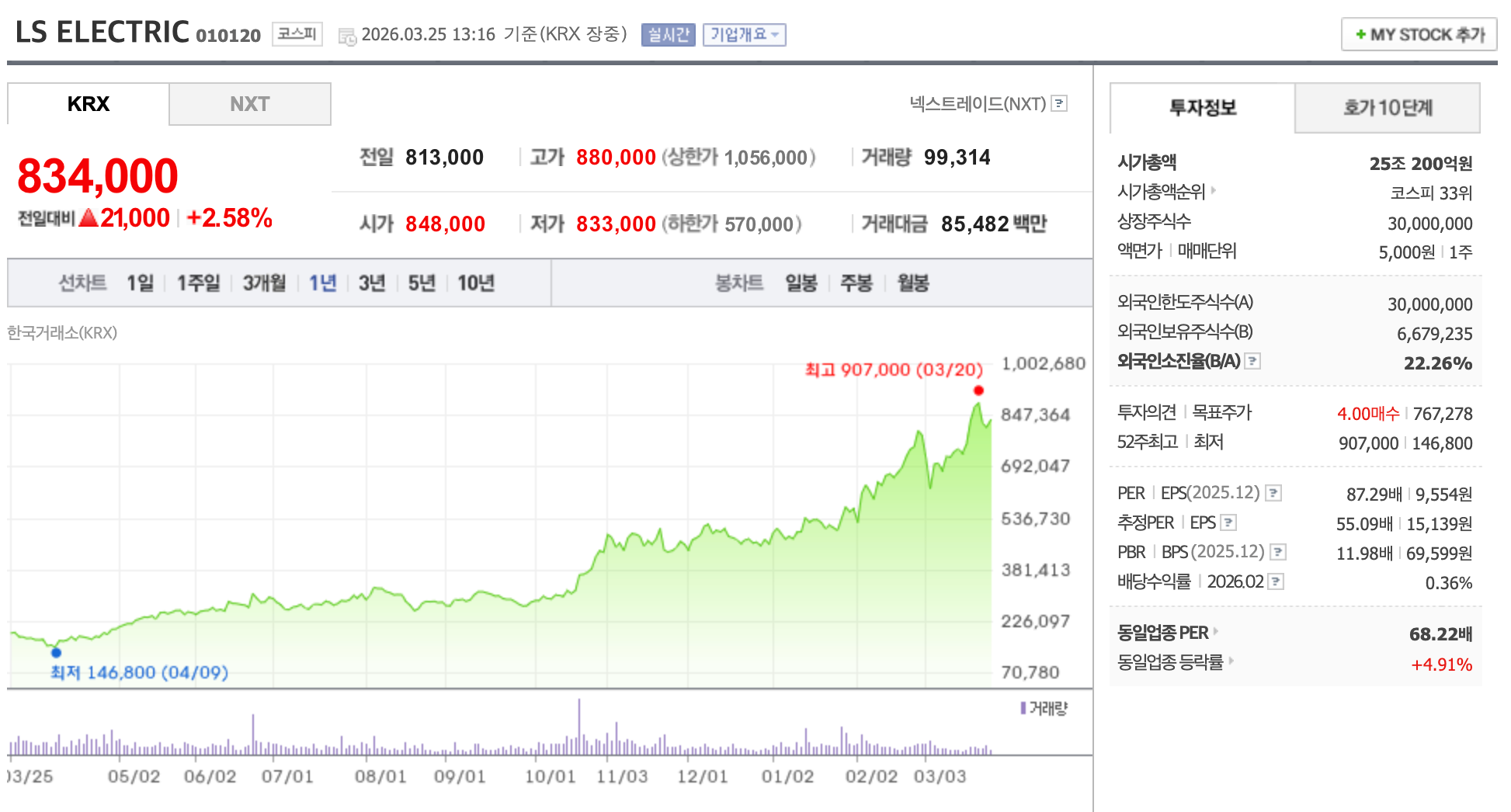Click the arrow next to 동일업종 PER

[1216, 631]
